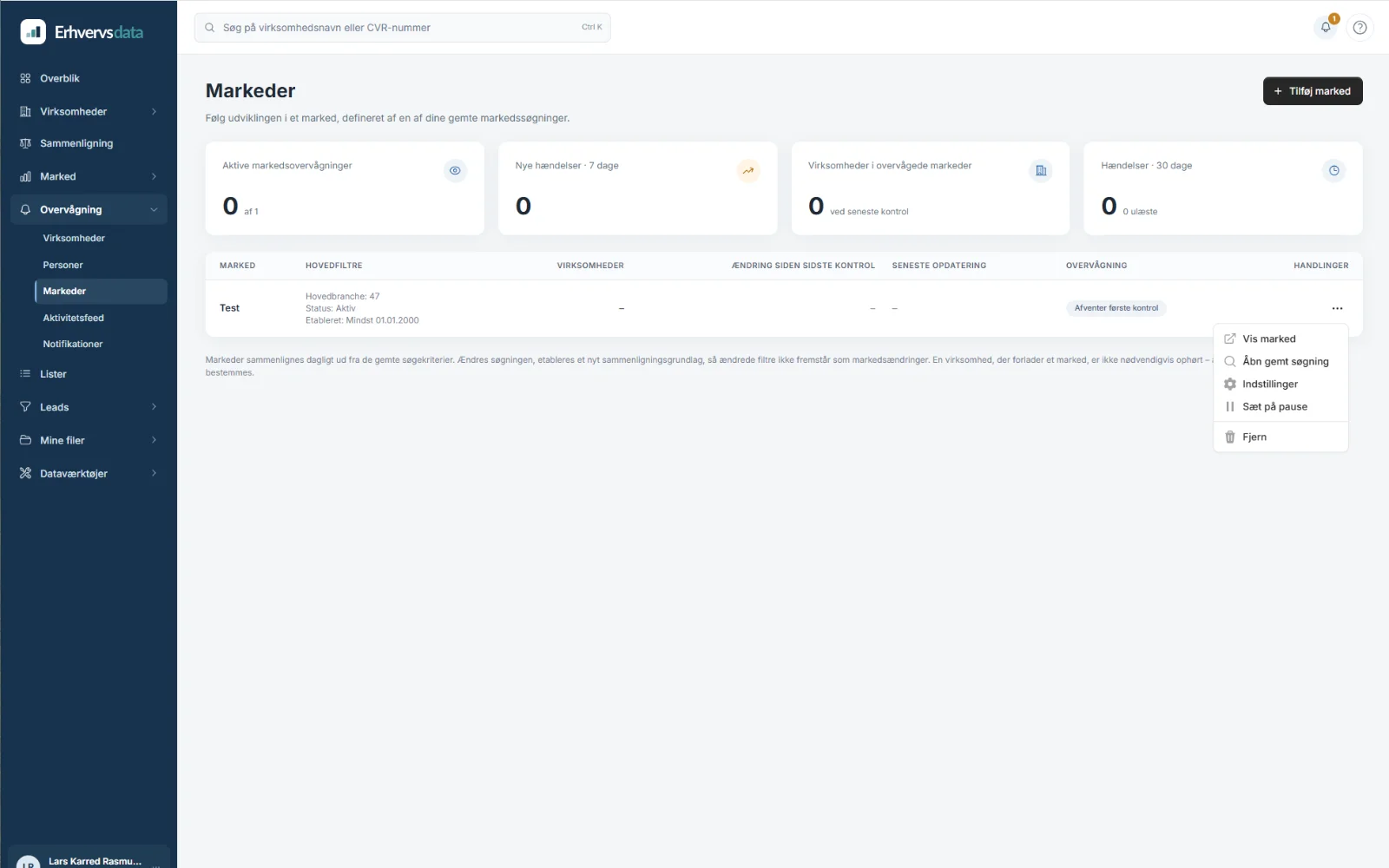
Task: Expand the Virksomheder sidebar section
Action: (x=89, y=111)
